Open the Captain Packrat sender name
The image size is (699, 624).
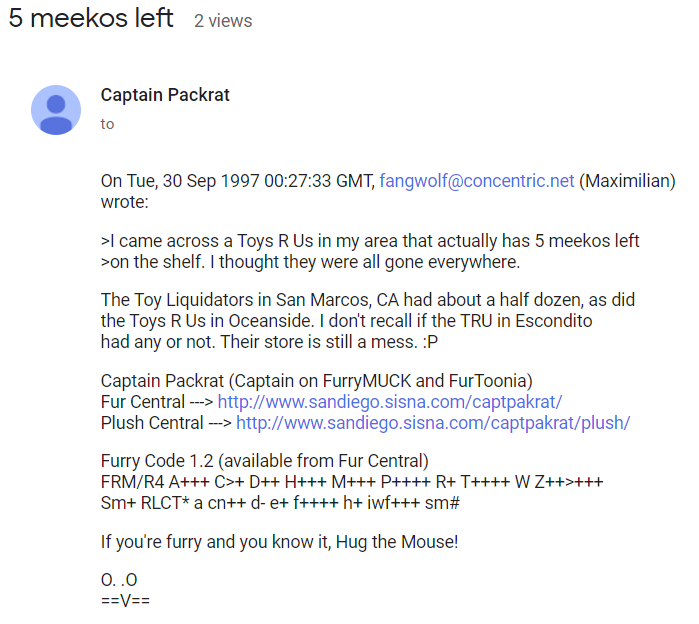165,95
